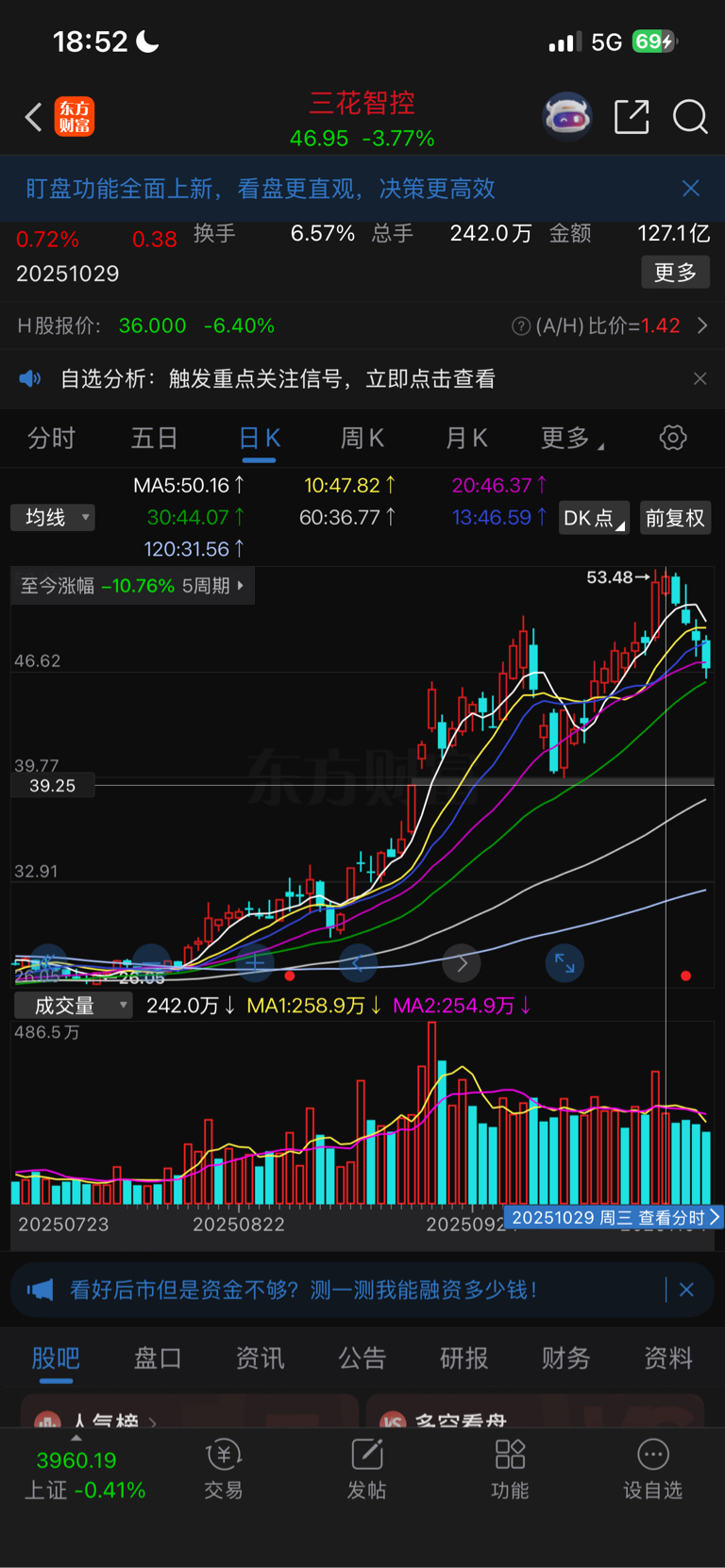
Task: Close the 看好后市 financing banner
Action: click(x=687, y=1290)
